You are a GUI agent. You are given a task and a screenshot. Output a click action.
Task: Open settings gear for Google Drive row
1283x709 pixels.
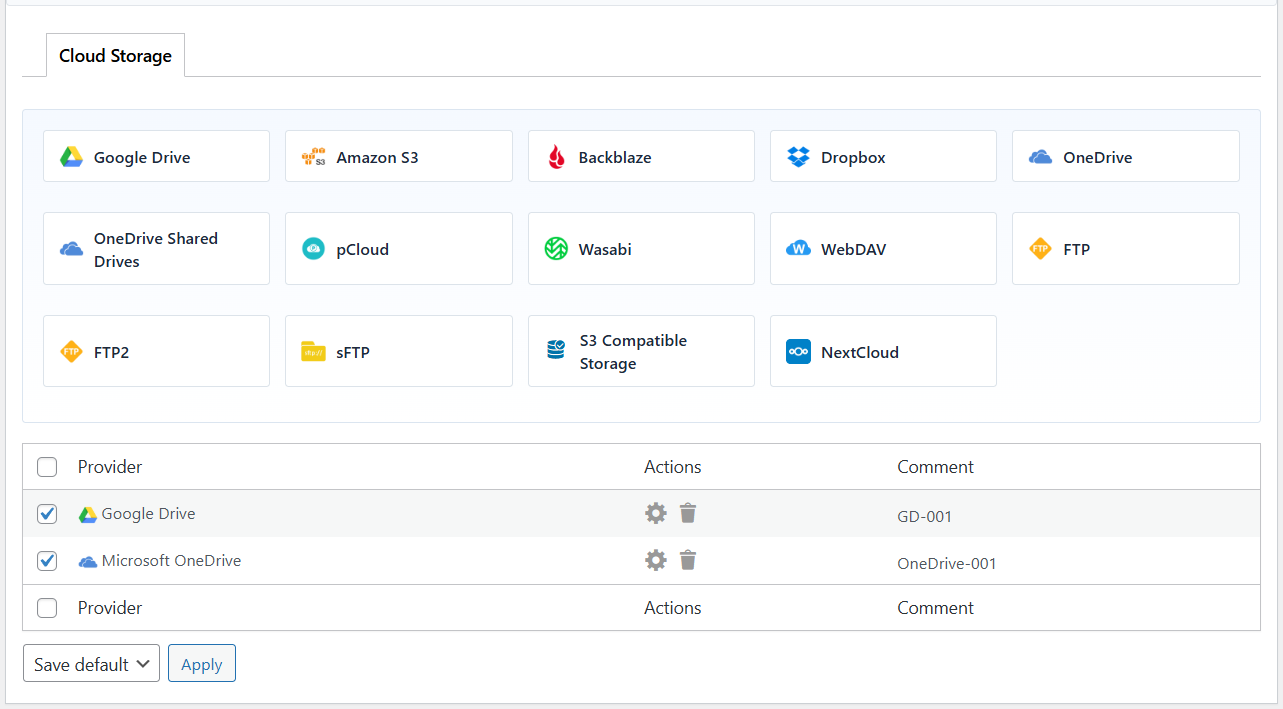655,514
